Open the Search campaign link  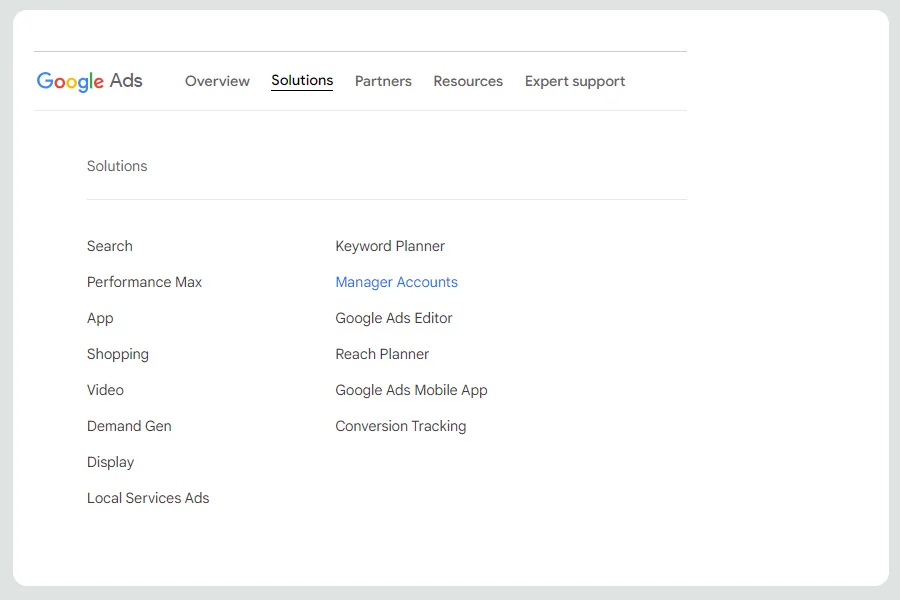click(110, 246)
